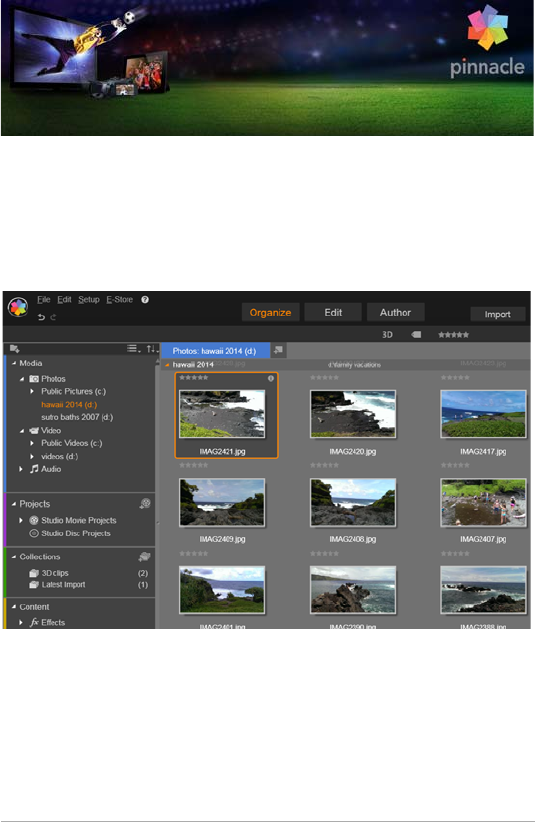Viewport: 535px width, 822px height.
Task: Rate IMAG2409.jpg using its stars
Action: pyautogui.click(x=193, y=465)
